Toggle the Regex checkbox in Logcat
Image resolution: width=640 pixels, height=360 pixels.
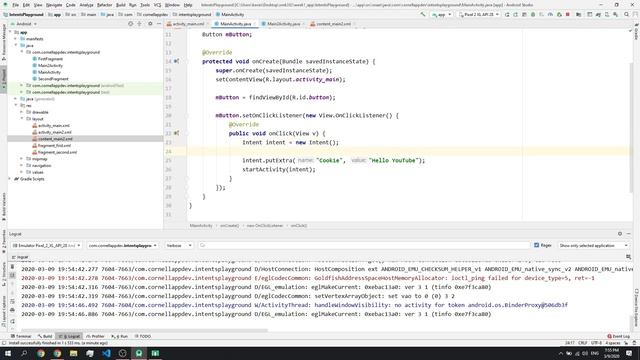coord(537,245)
